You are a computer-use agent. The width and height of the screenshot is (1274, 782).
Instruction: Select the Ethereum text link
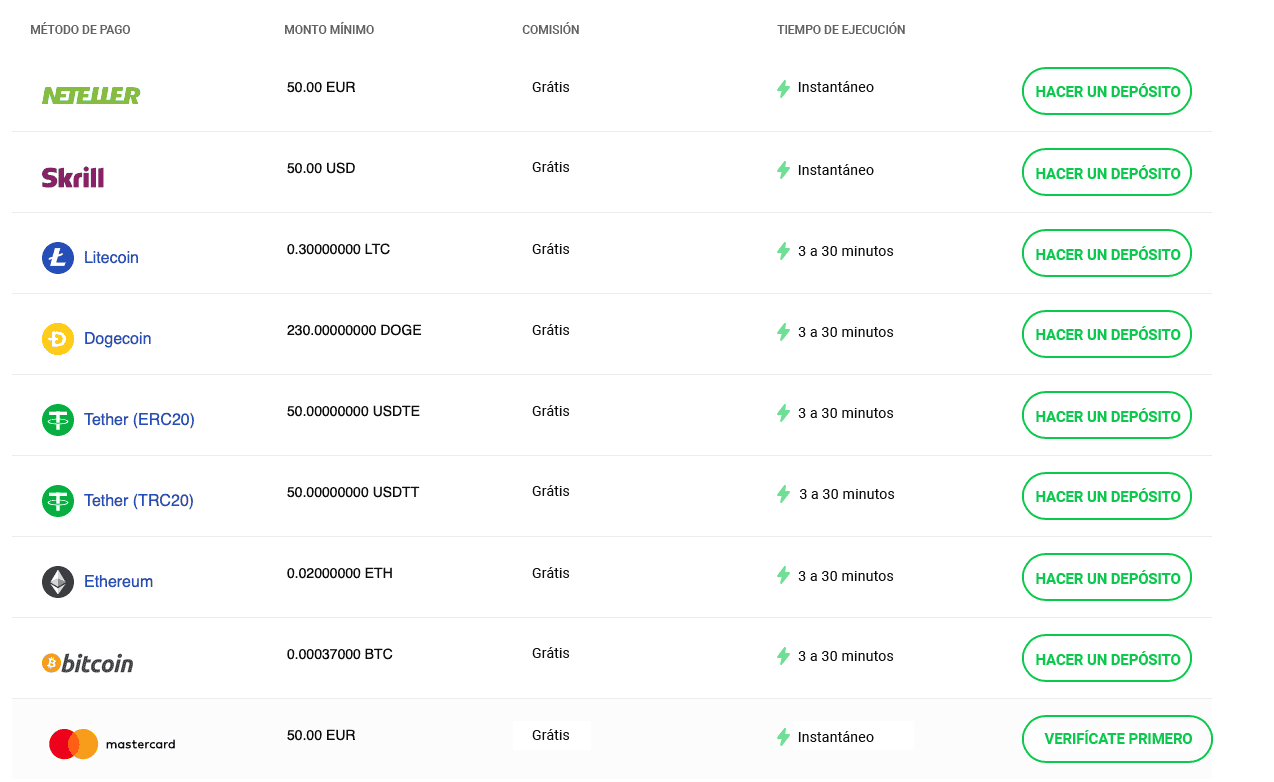[118, 582]
